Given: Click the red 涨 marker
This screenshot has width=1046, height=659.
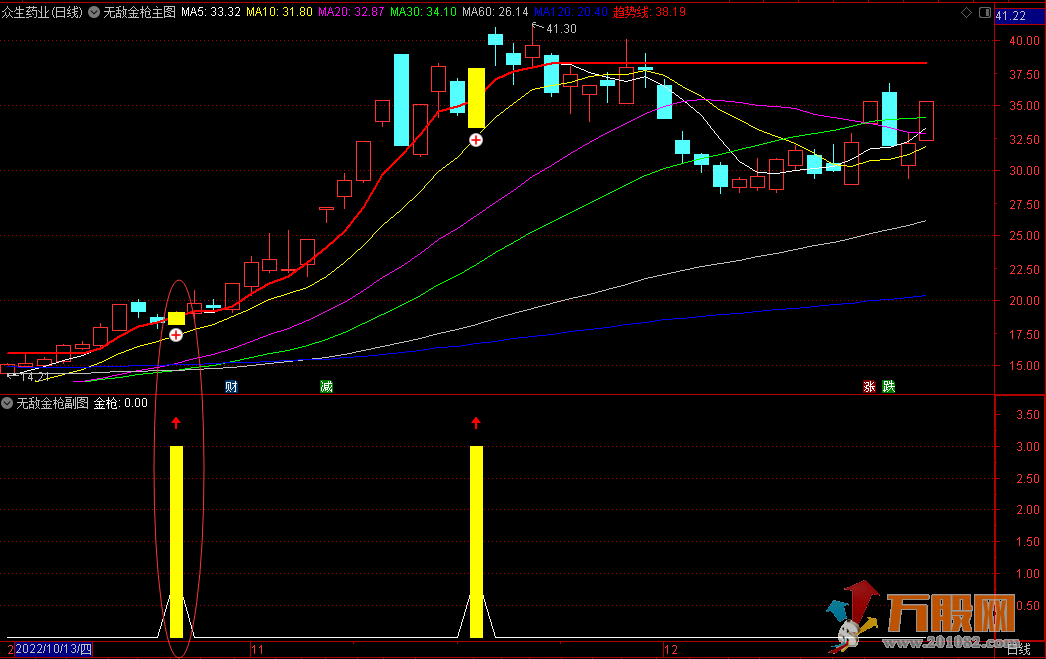Looking at the screenshot, I should (x=869, y=386).
